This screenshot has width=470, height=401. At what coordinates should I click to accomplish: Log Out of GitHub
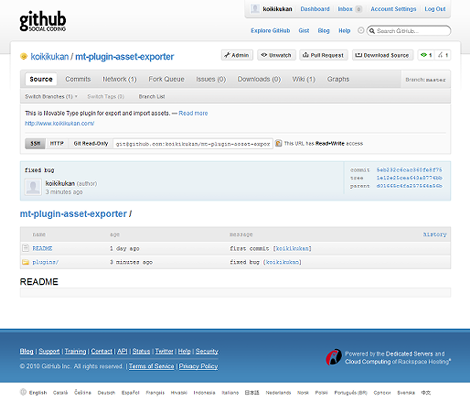435,9
